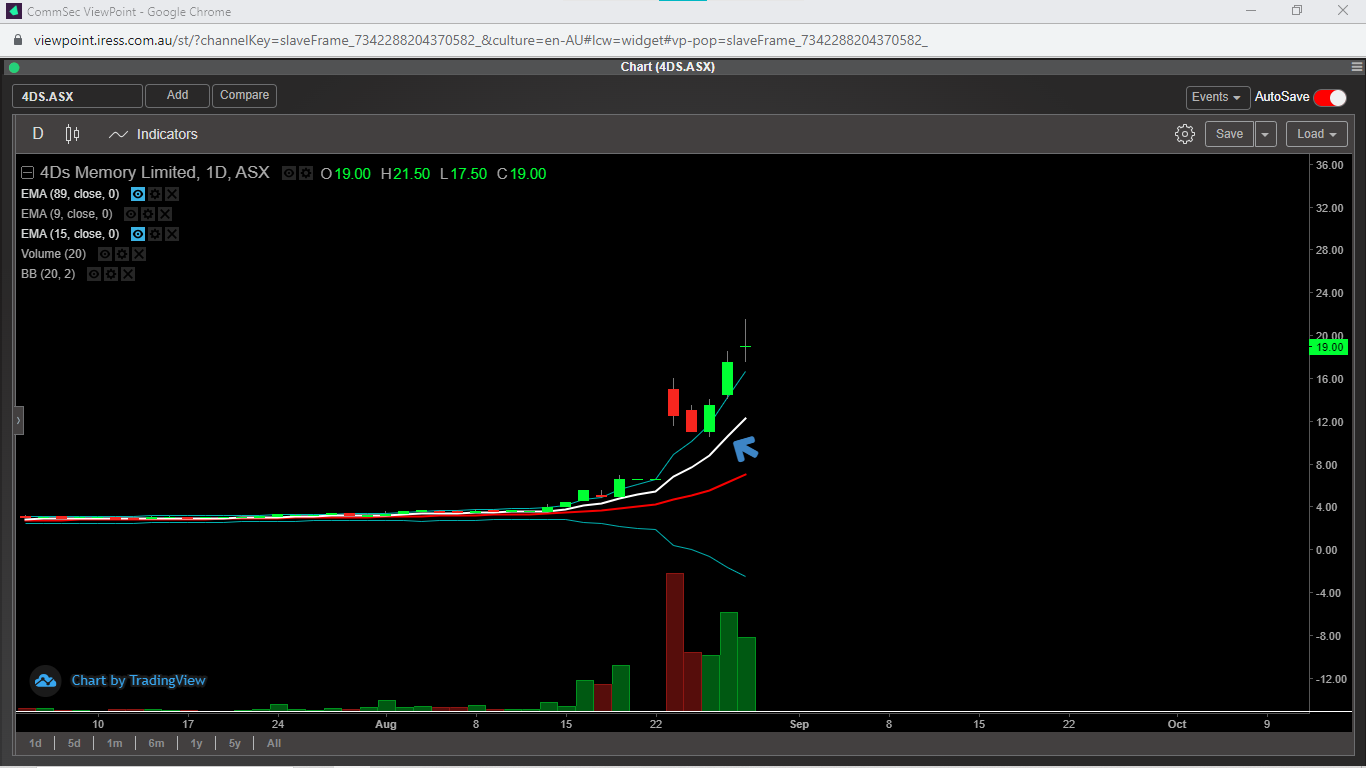Image resolution: width=1366 pixels, height=768 pixels.
Task: Open settings gear for 4Ds Memory Limited series
Action: point(306,173)
